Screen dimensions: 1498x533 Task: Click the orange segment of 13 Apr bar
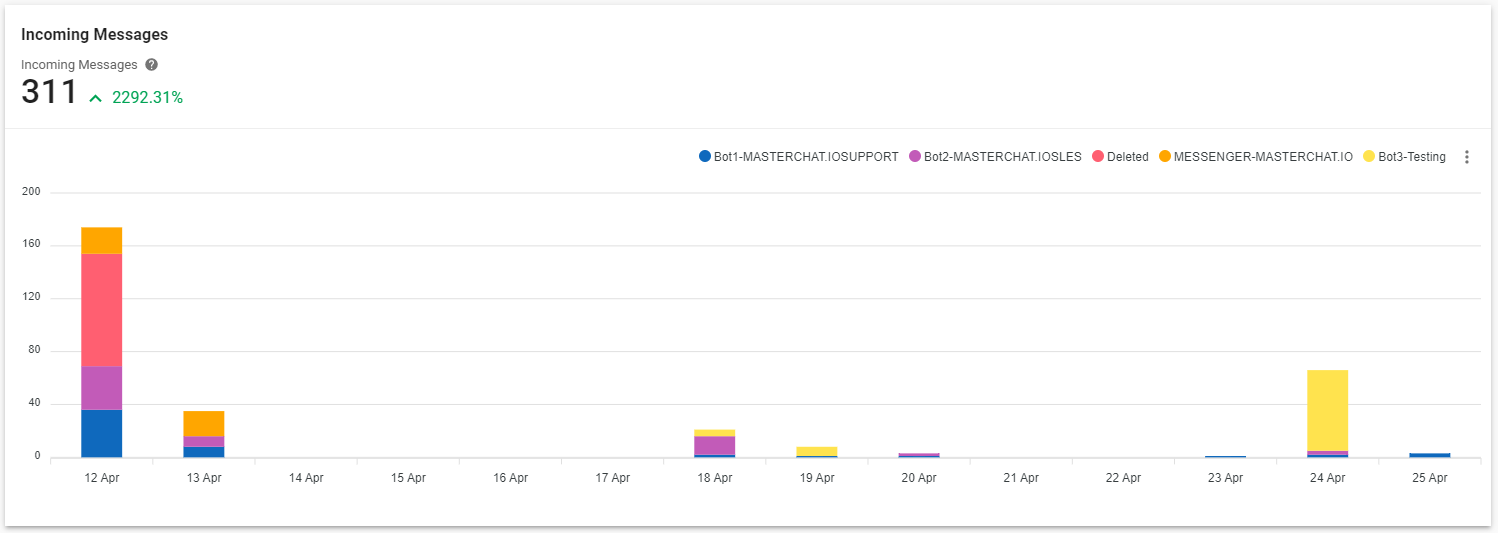(204, 424)
